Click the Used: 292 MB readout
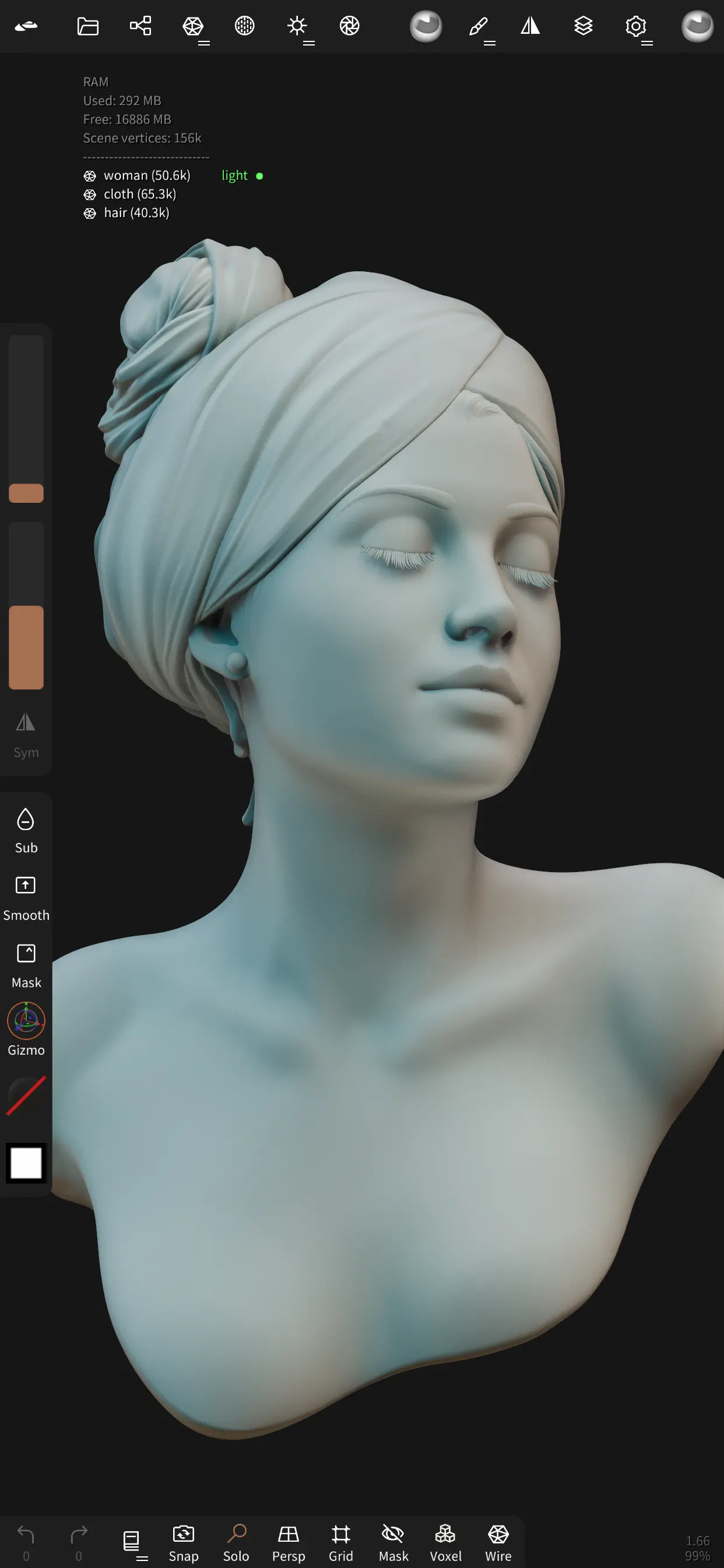The image size is (724, 1568). 122,100
